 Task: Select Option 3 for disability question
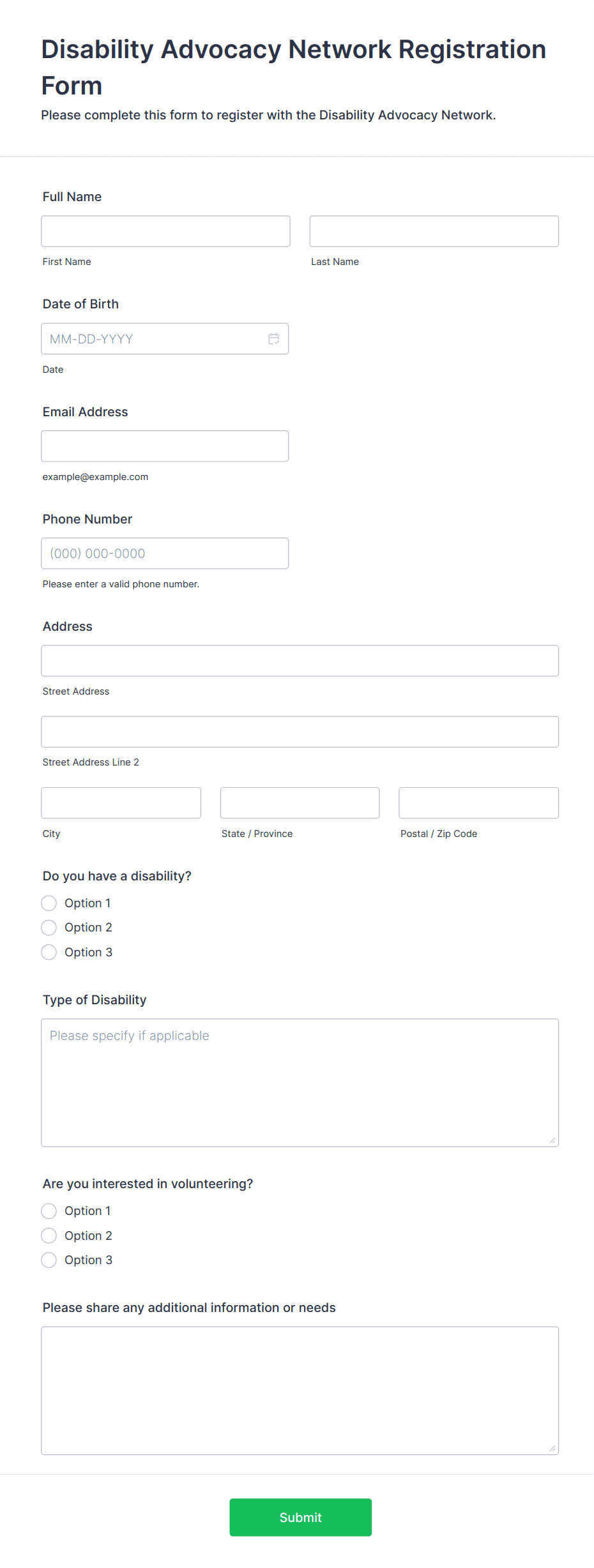49,952
